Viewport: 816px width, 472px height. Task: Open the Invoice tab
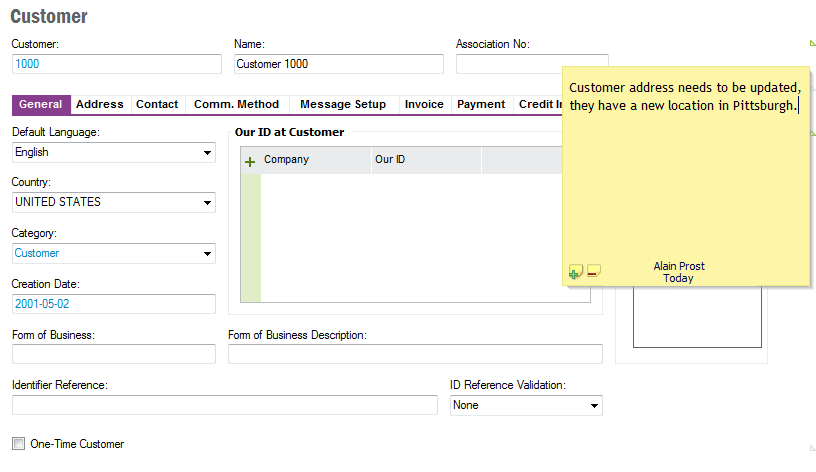424,104
